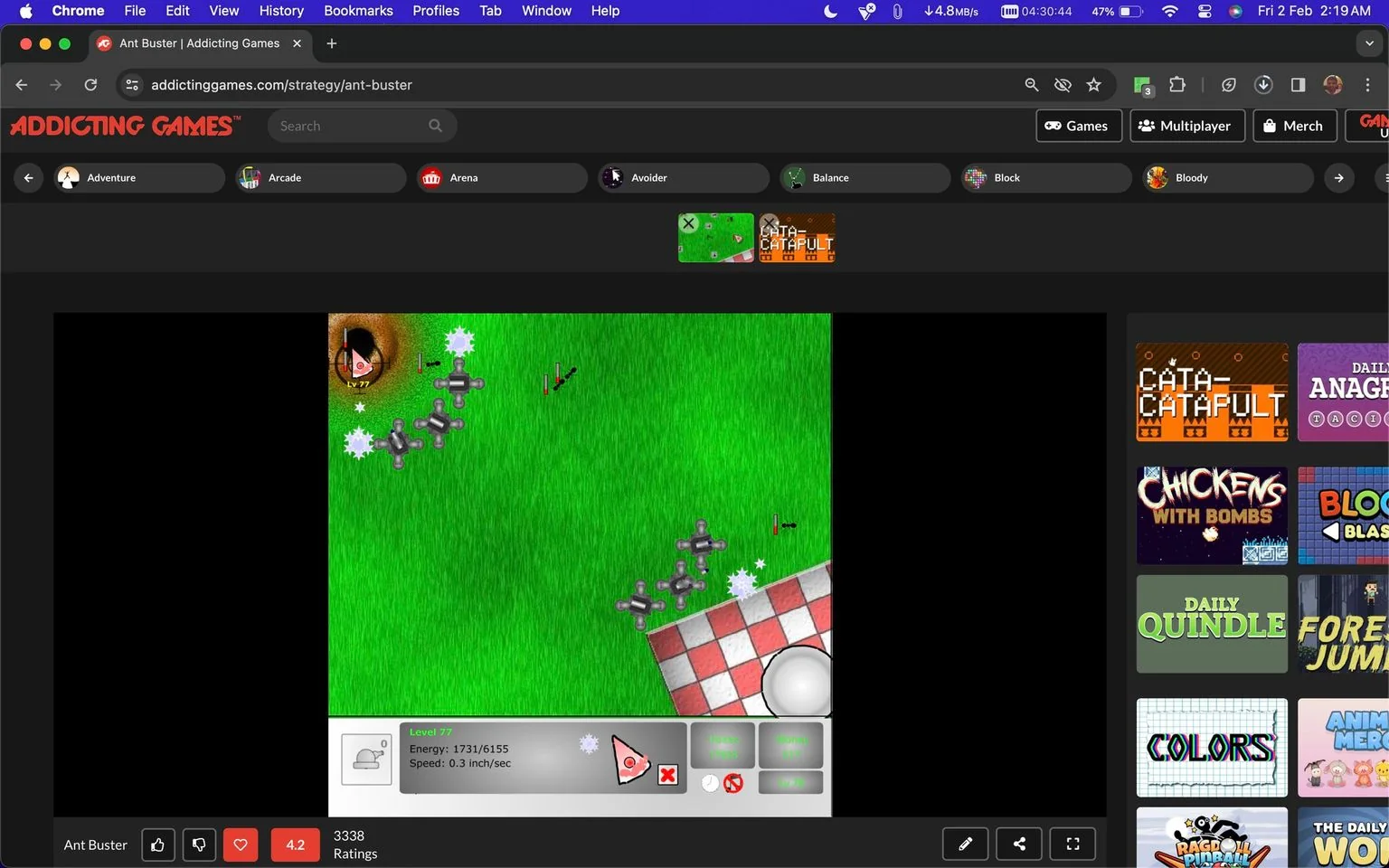Click the clock speed icon in game panel
This screenshot has width=1389, height=868.
711,783
